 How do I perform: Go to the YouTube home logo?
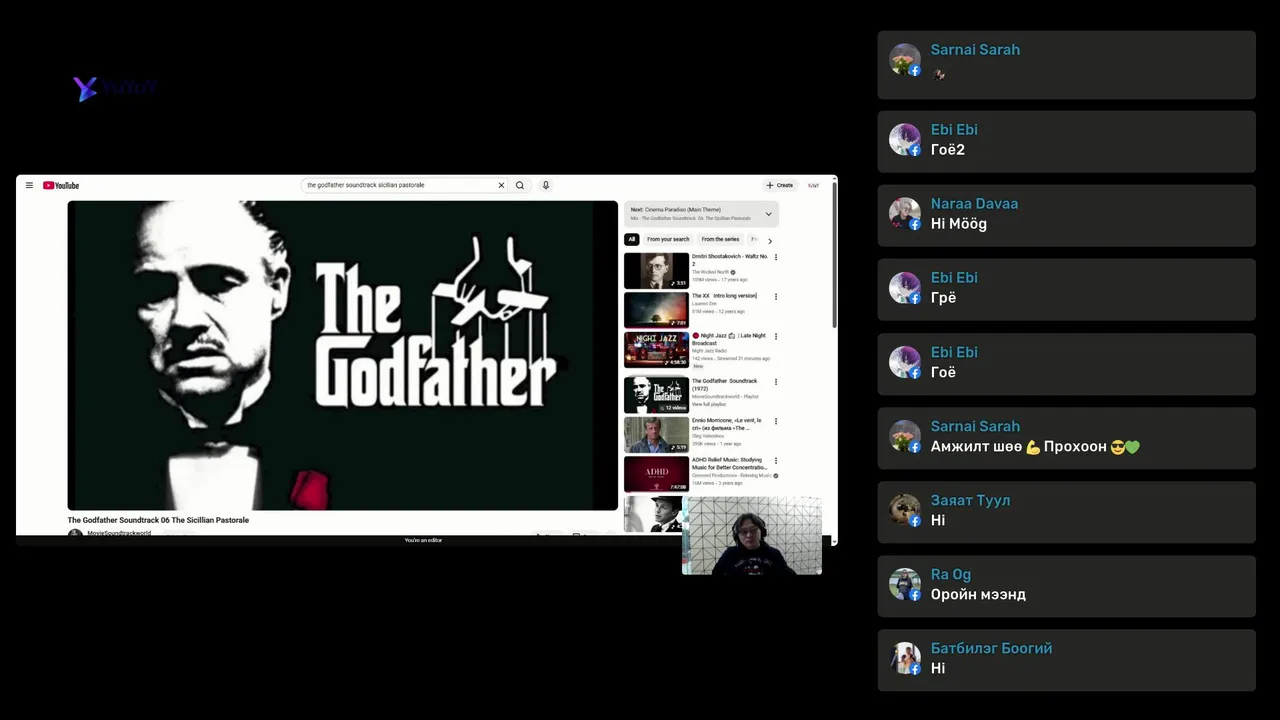pos(61,185)
